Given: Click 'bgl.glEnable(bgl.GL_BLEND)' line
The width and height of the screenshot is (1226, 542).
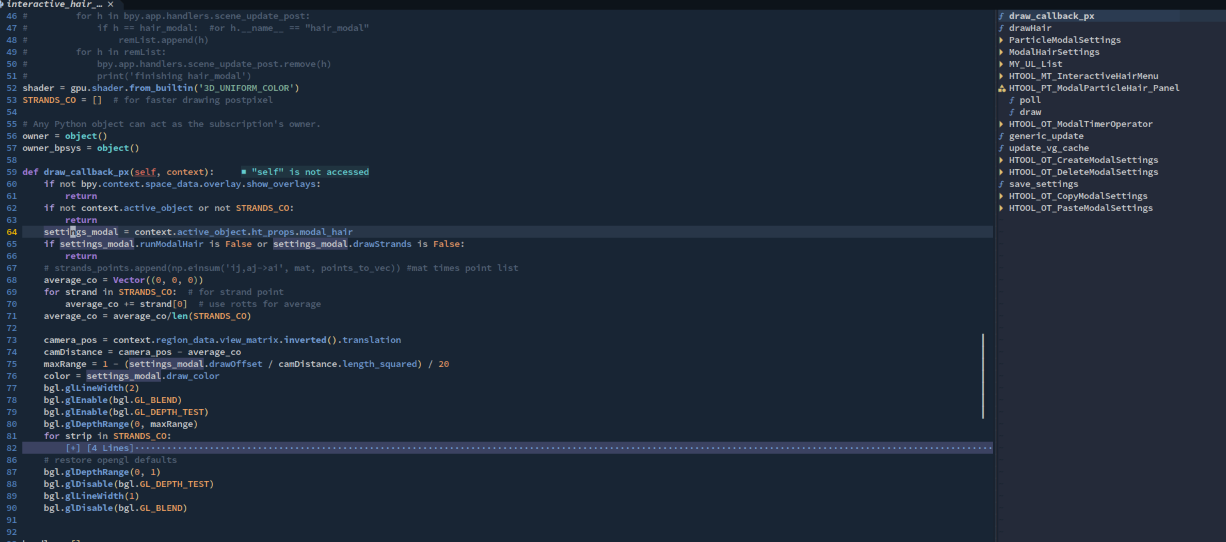Looking at the screenshot, I should 113,400.
